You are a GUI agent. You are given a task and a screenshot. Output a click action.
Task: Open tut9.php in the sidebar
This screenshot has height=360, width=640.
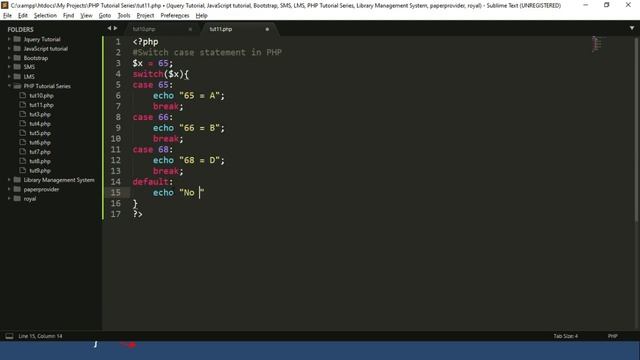coord(40,171)
